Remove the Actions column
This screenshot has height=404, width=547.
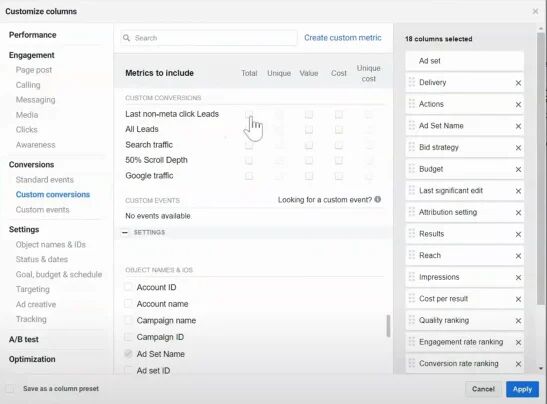[x=518, y=105]
